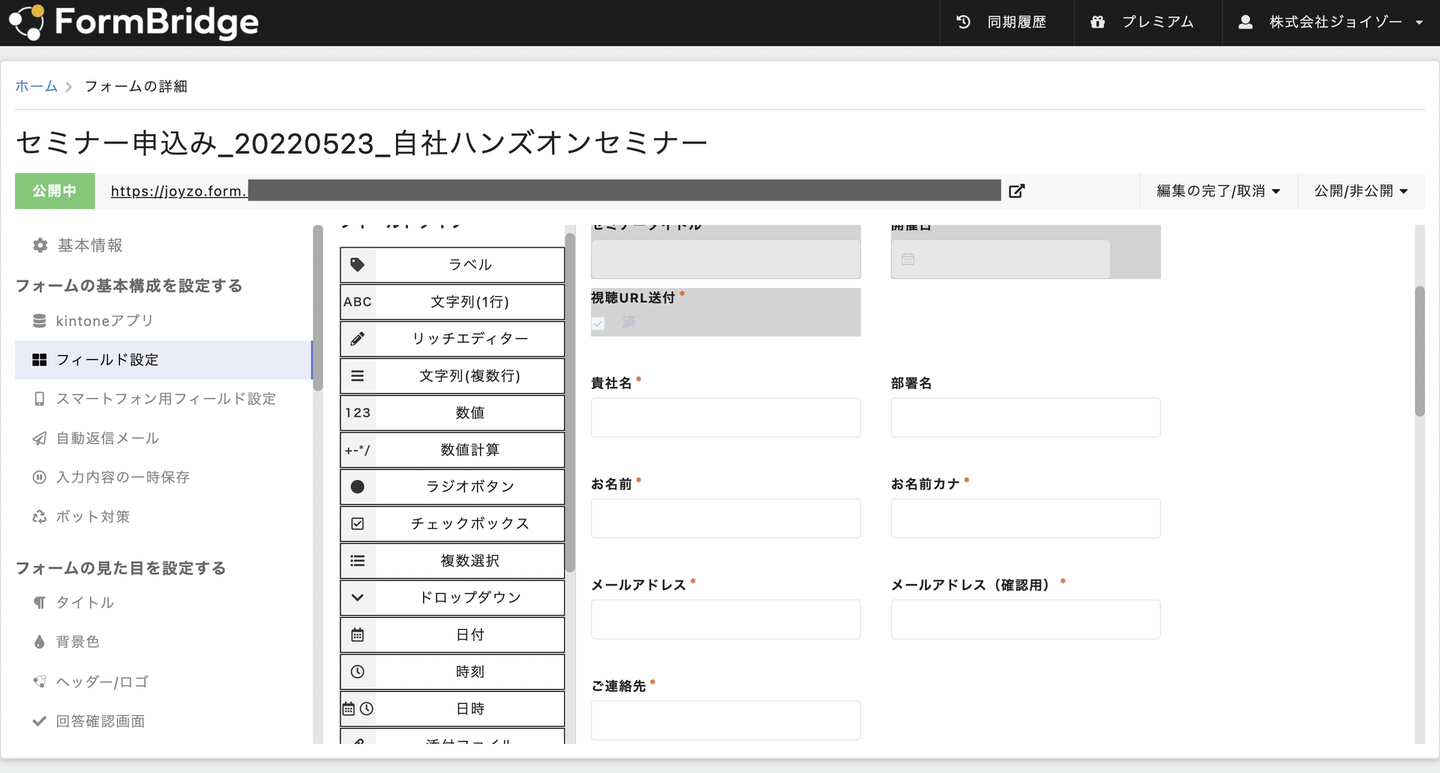Click the 貴社名 text input field
This screenshot has height=773, width=1440.
(725, 417)
